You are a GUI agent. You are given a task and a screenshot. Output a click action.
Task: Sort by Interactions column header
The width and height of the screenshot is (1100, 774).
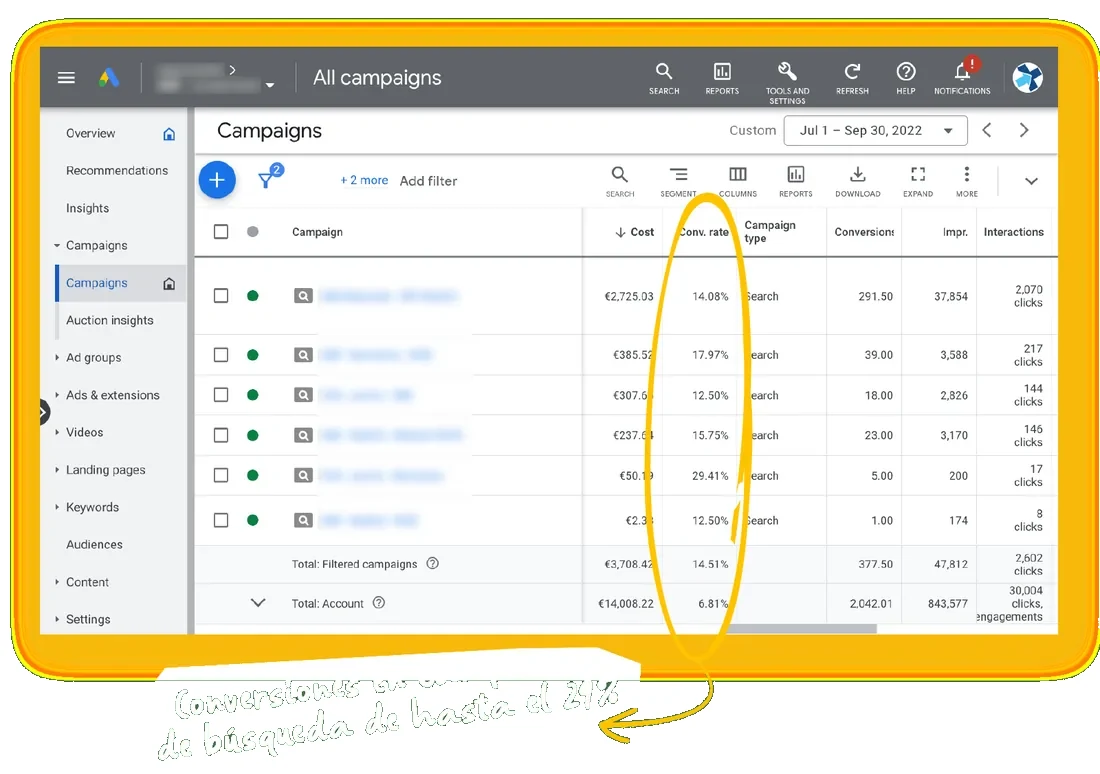tap(1013, 232)
